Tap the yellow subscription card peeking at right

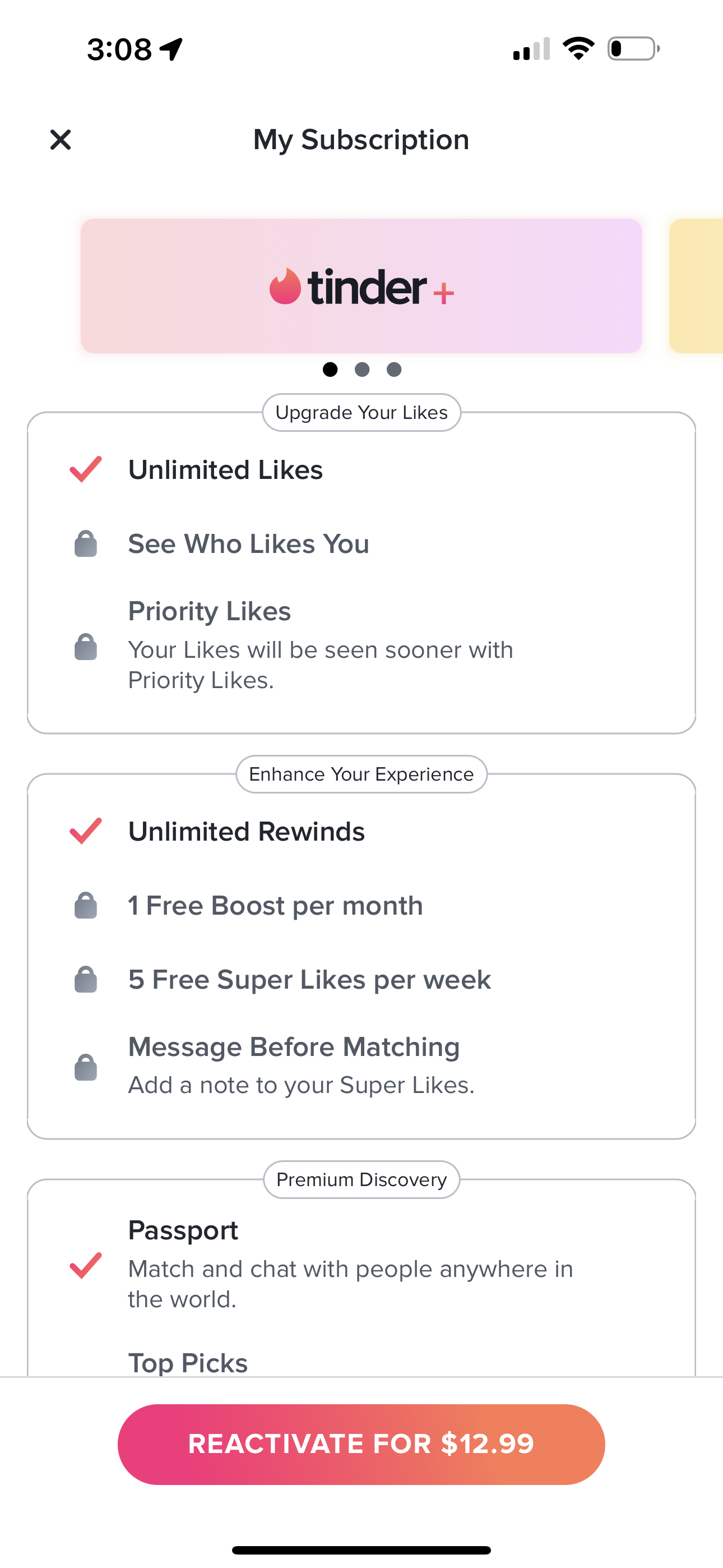(x=697, y=286)
